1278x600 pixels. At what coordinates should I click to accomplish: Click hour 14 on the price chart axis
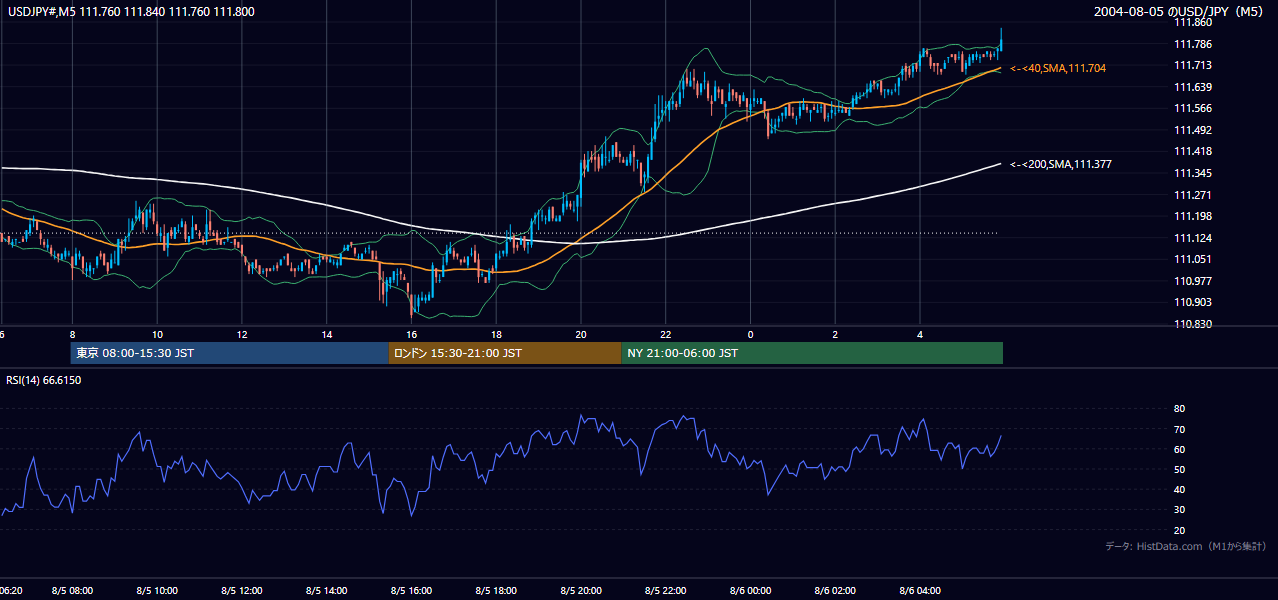[327, 333]
